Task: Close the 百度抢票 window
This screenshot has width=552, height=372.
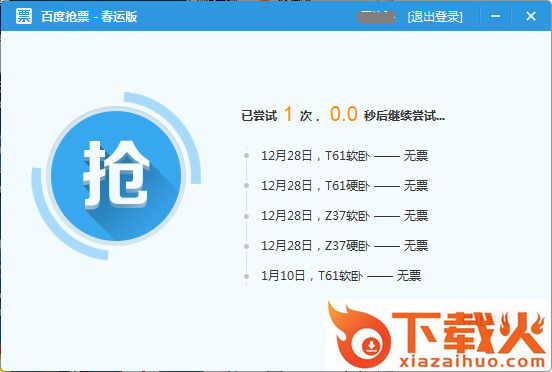Action: coord(531,16)
